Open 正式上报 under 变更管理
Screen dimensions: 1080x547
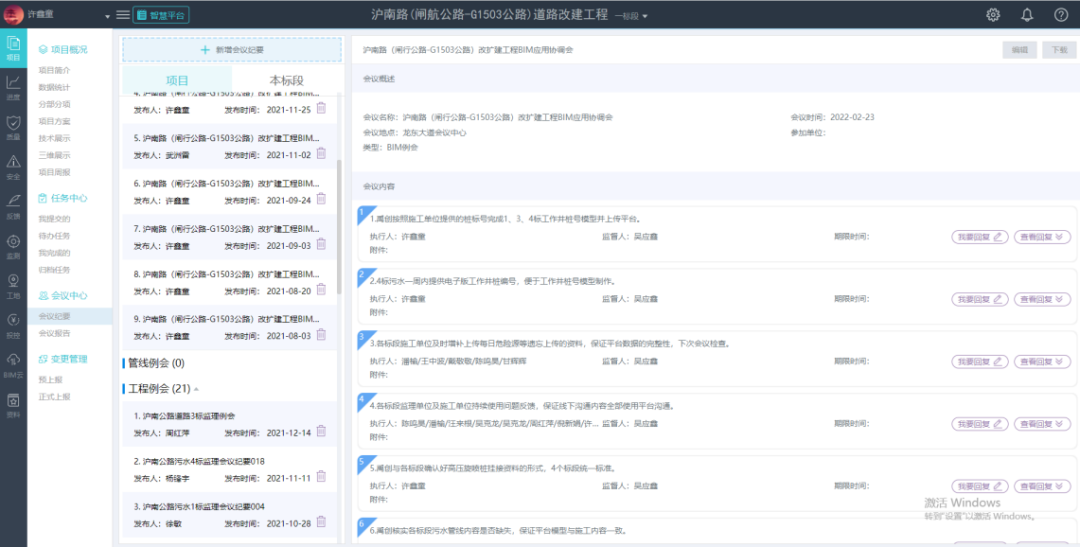pyautogui.click(x=54, y=397)
